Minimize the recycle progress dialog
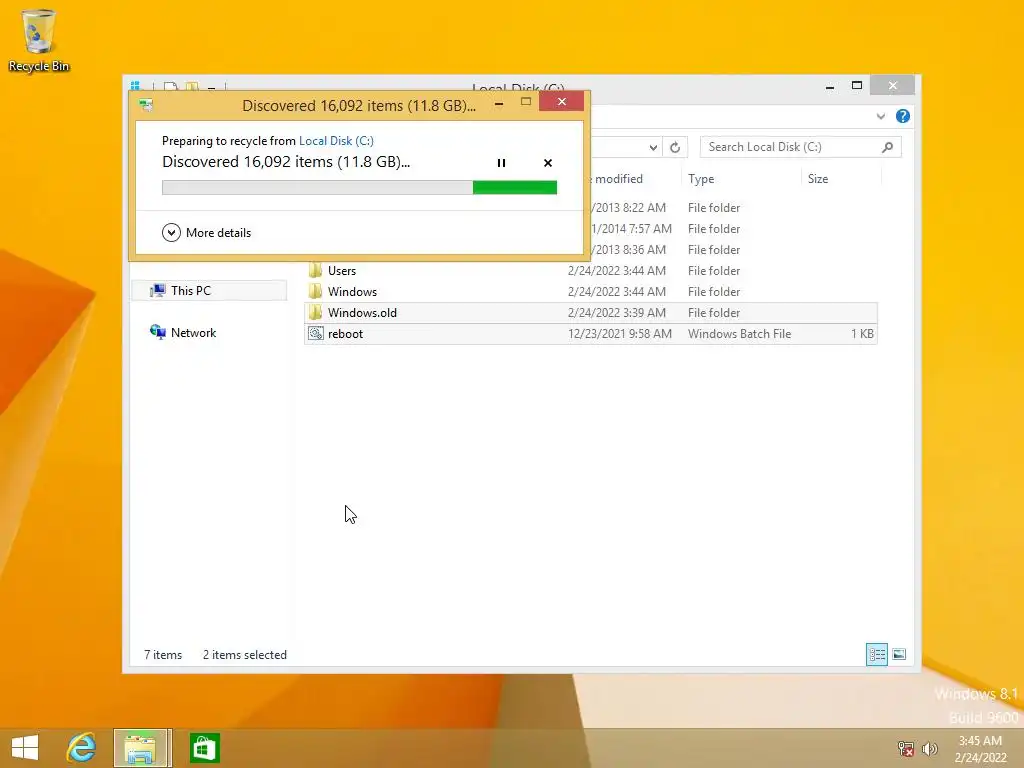This screenshot has height=768, width=1024. [x=499, y=103]
